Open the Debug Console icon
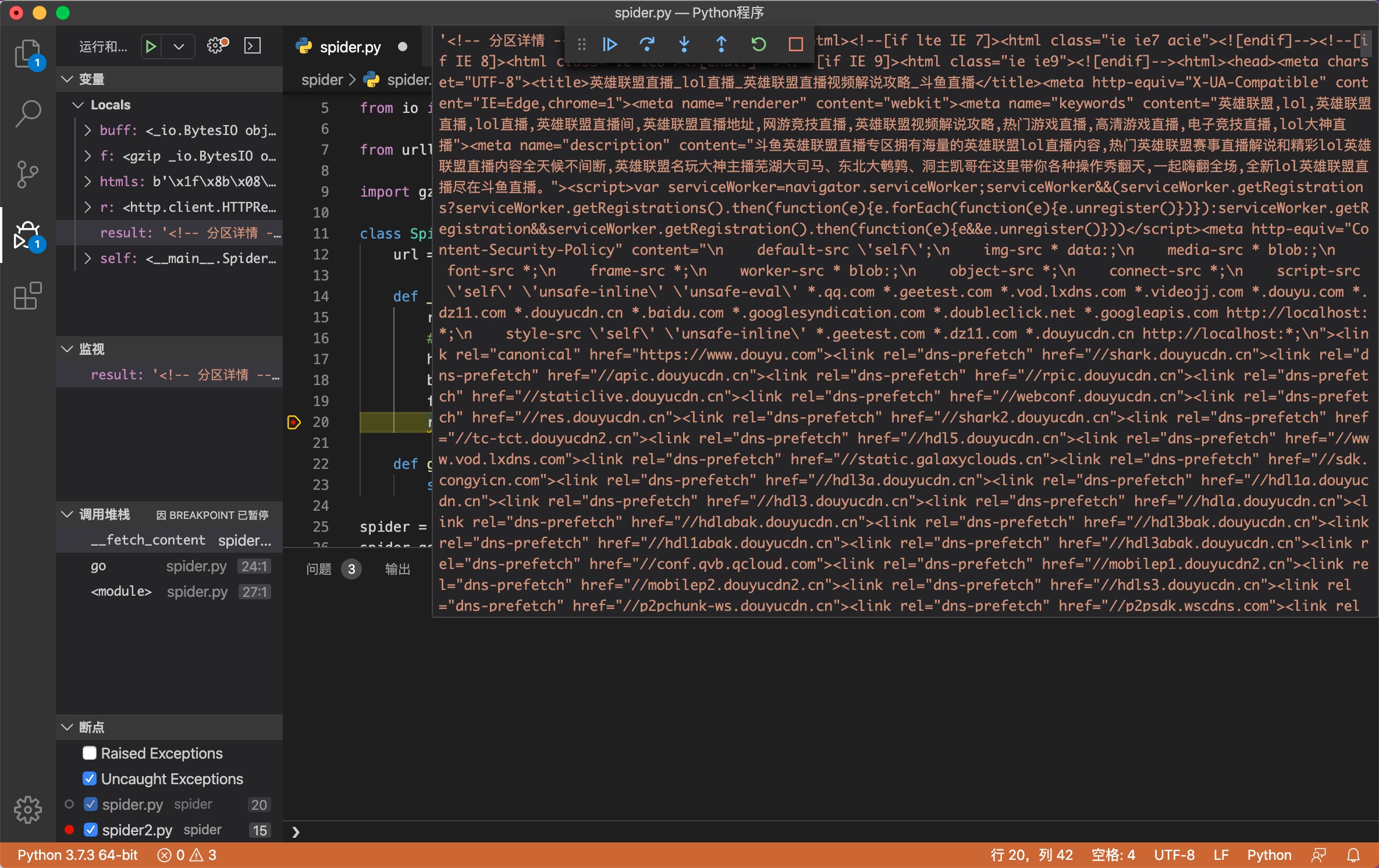Viewport: 1379px width, 868px height. (252, 46)
